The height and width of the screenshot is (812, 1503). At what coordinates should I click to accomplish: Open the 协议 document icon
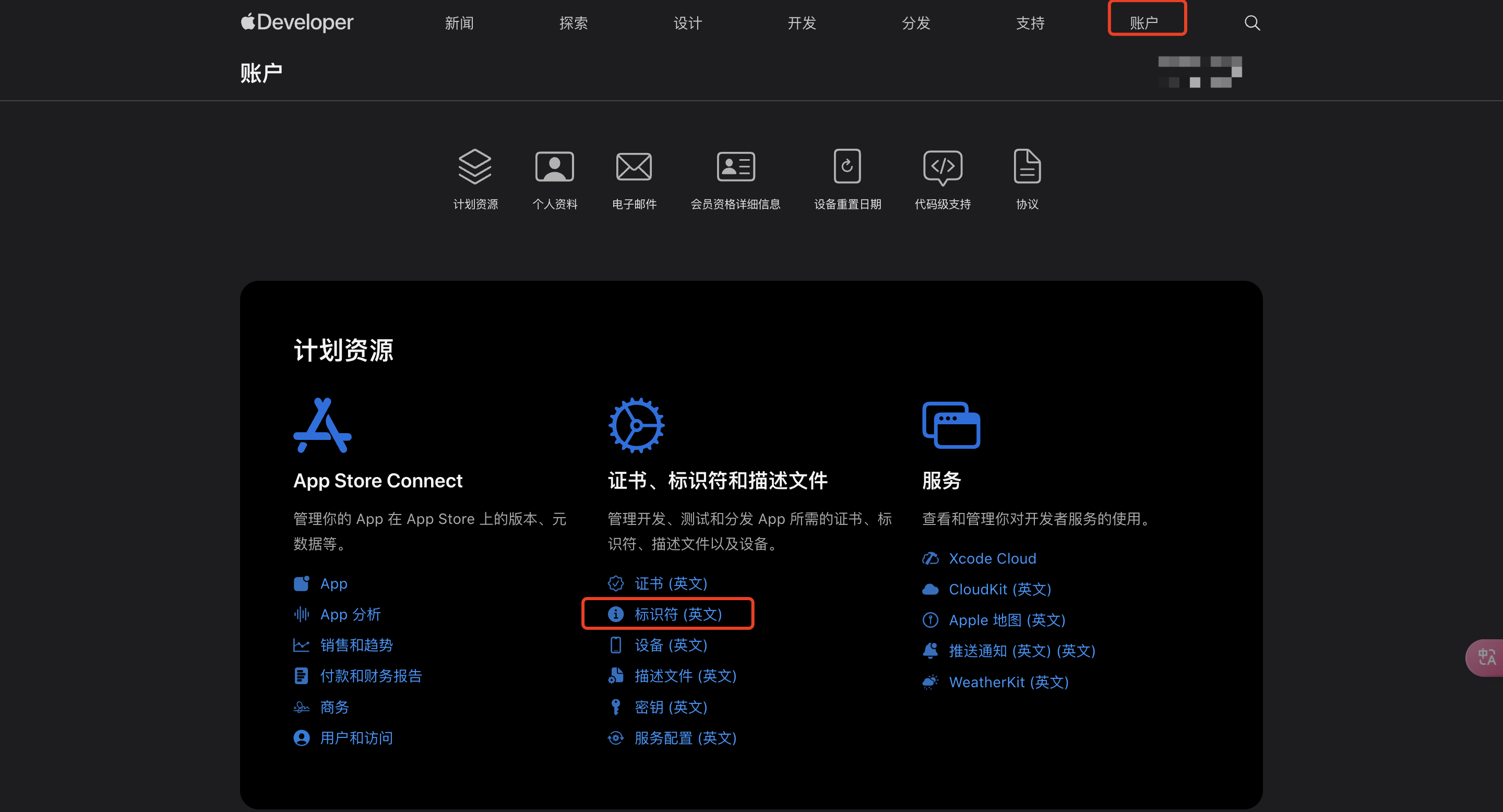(x=1027, y=167)
